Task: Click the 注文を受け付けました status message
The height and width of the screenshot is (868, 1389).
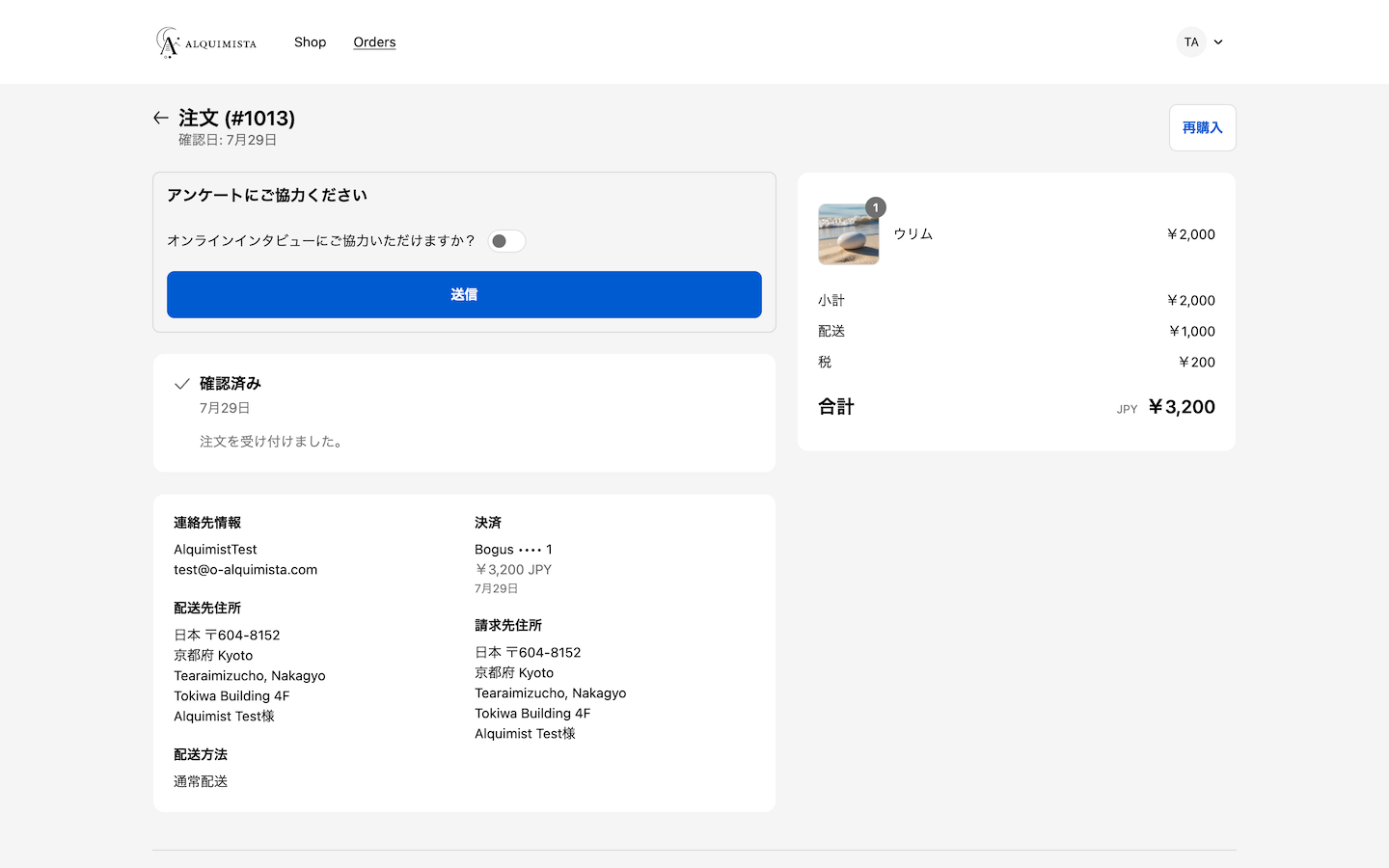Action: 273,442
